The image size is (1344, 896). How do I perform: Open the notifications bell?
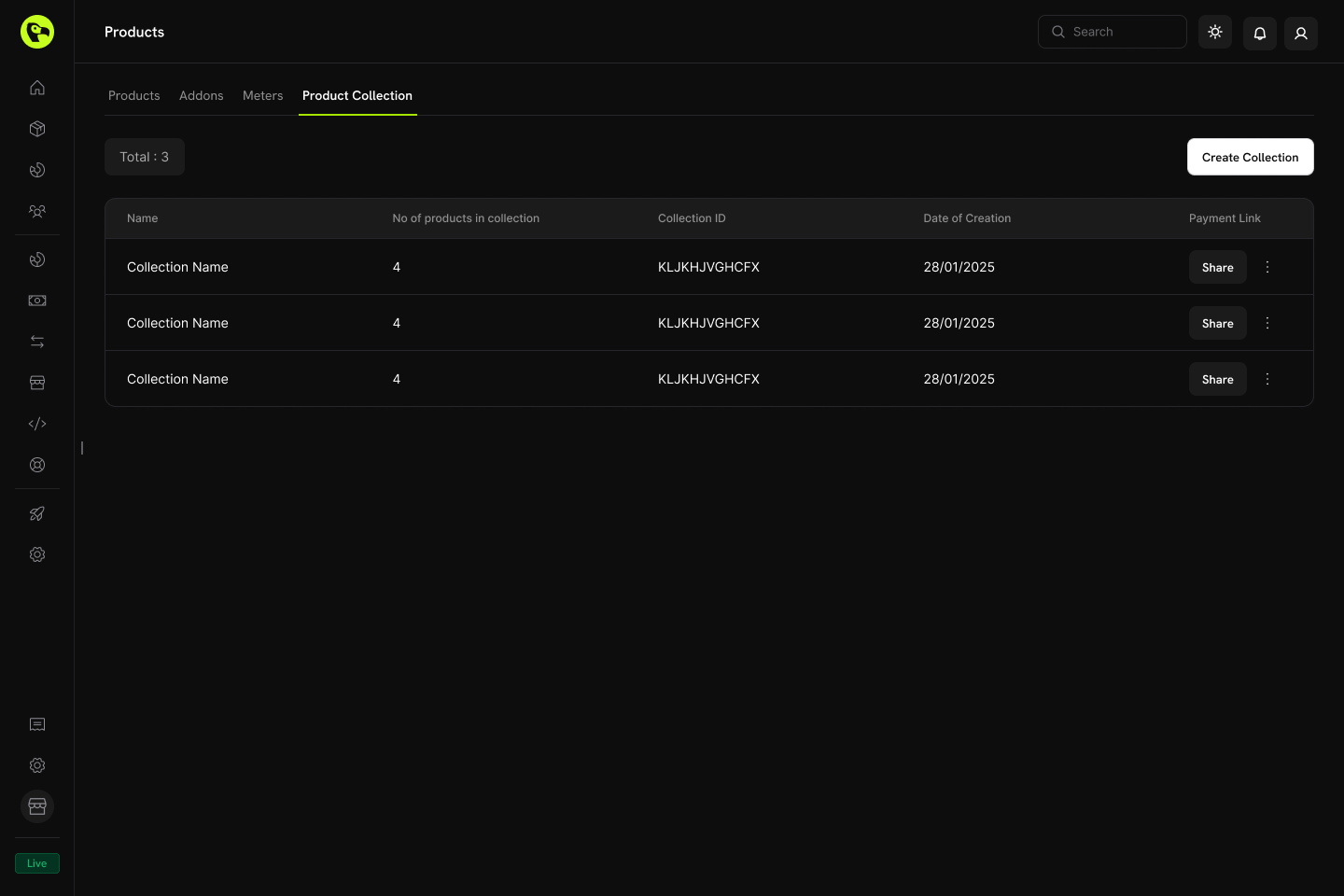[x=1260, y=33]
